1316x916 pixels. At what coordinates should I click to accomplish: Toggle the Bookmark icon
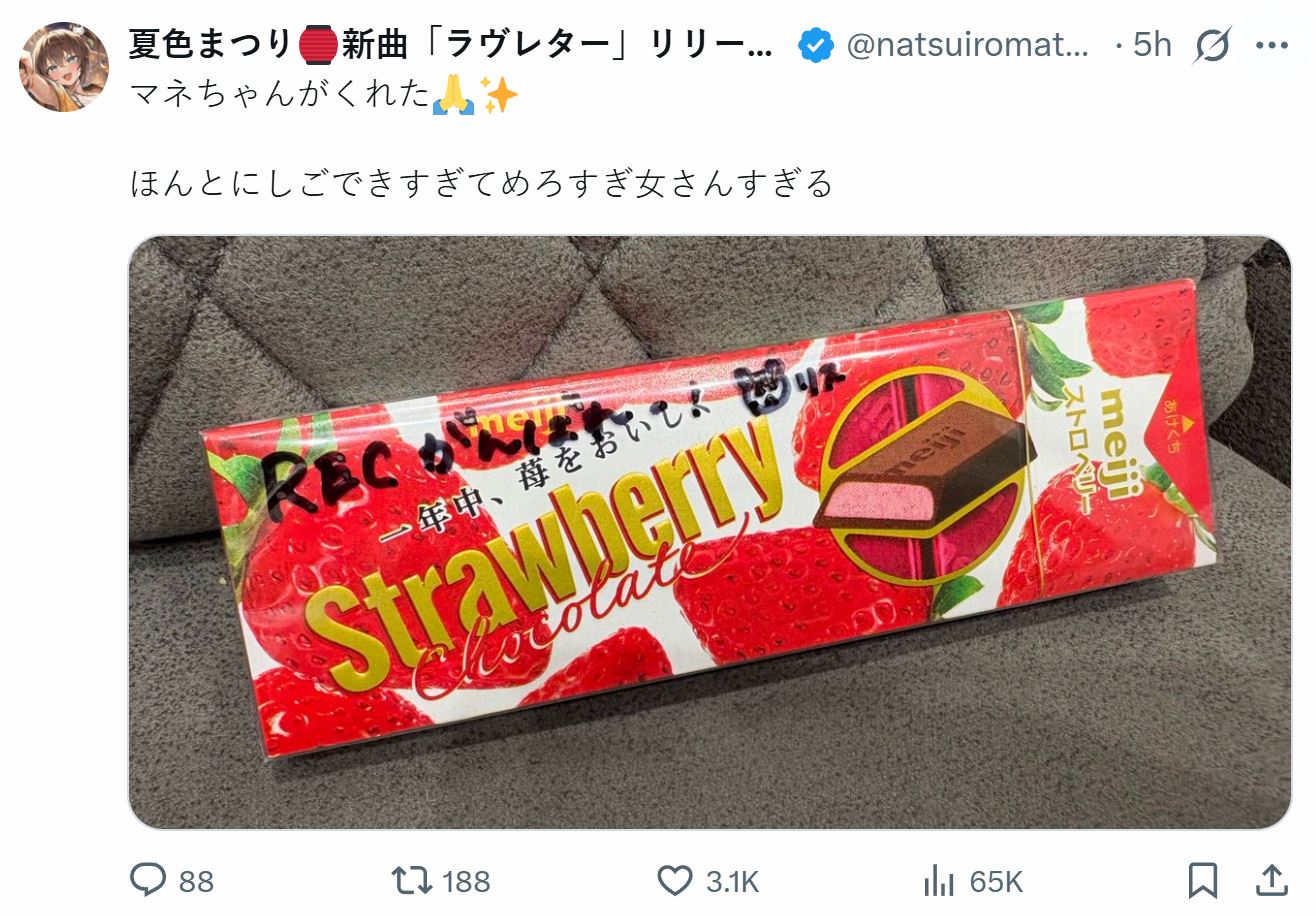[1203, 880]
